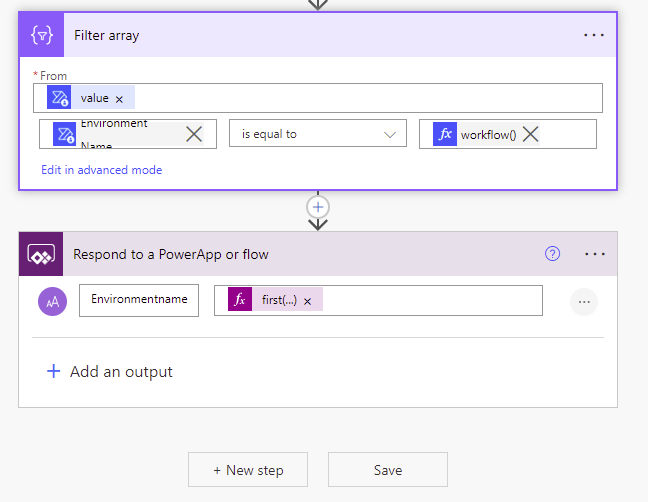
Task: Remove the workflow() expression
Action: click(531, 134)
